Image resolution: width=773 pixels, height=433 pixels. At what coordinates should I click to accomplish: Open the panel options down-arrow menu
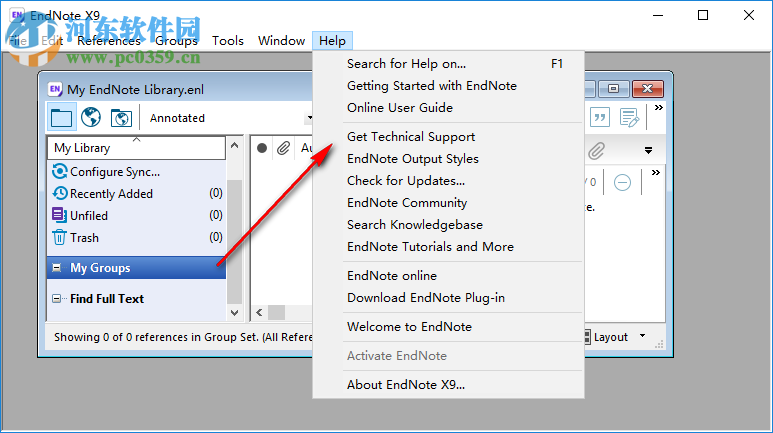pos(648,150)
